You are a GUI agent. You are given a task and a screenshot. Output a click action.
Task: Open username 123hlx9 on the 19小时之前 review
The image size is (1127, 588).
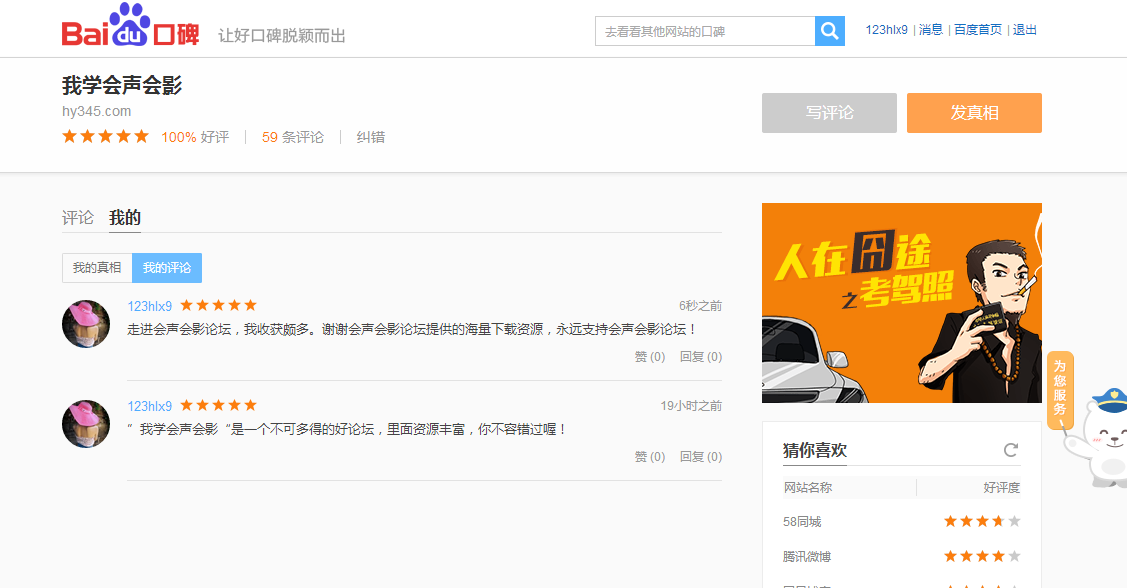pyautogui.click(x=150, y=406)
